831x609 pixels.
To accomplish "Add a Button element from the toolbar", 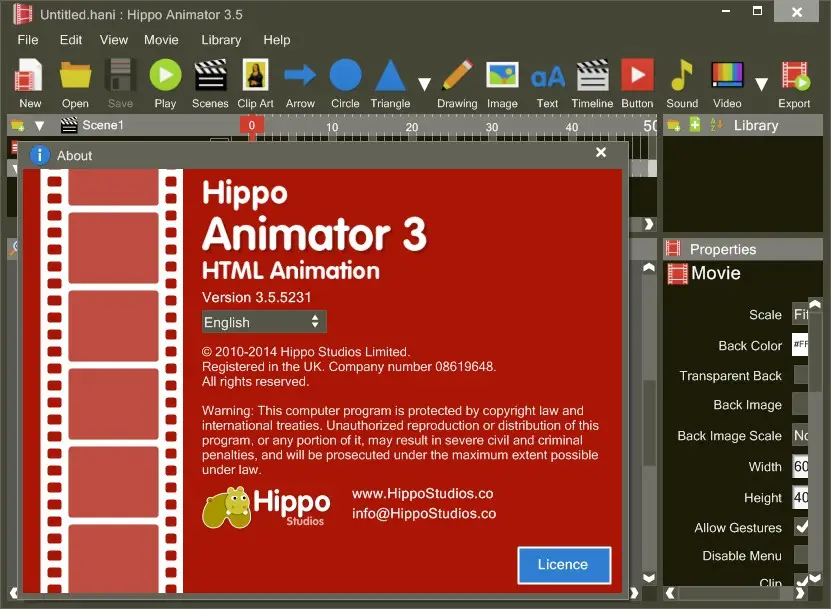I will click(638, 83).
